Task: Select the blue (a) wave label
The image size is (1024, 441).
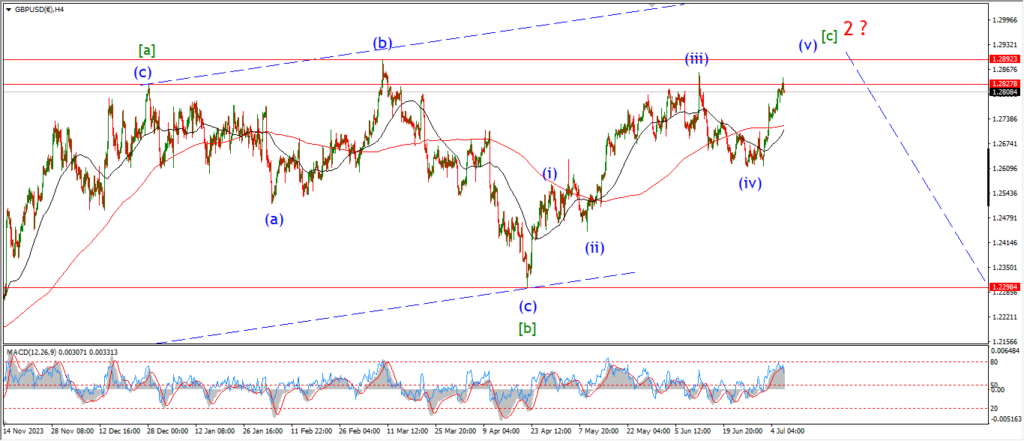Action: click(273, 218)
